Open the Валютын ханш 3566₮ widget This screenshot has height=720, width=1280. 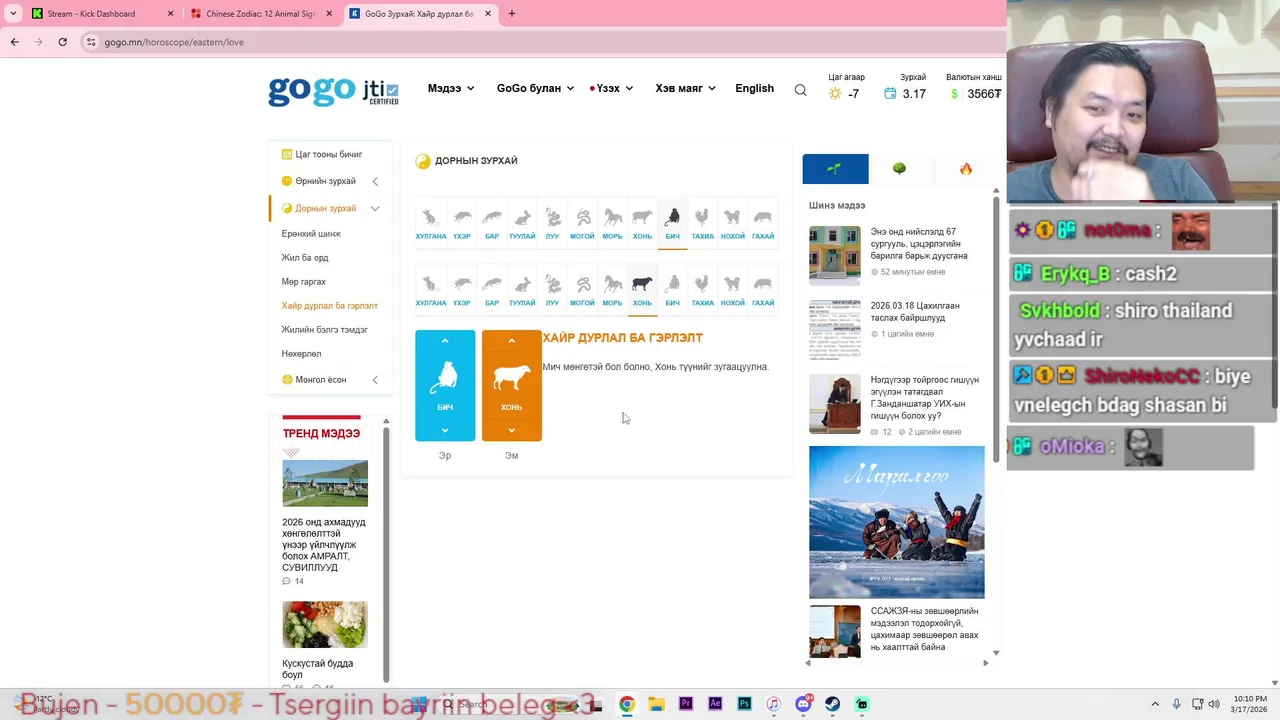(x=975, y=87)
